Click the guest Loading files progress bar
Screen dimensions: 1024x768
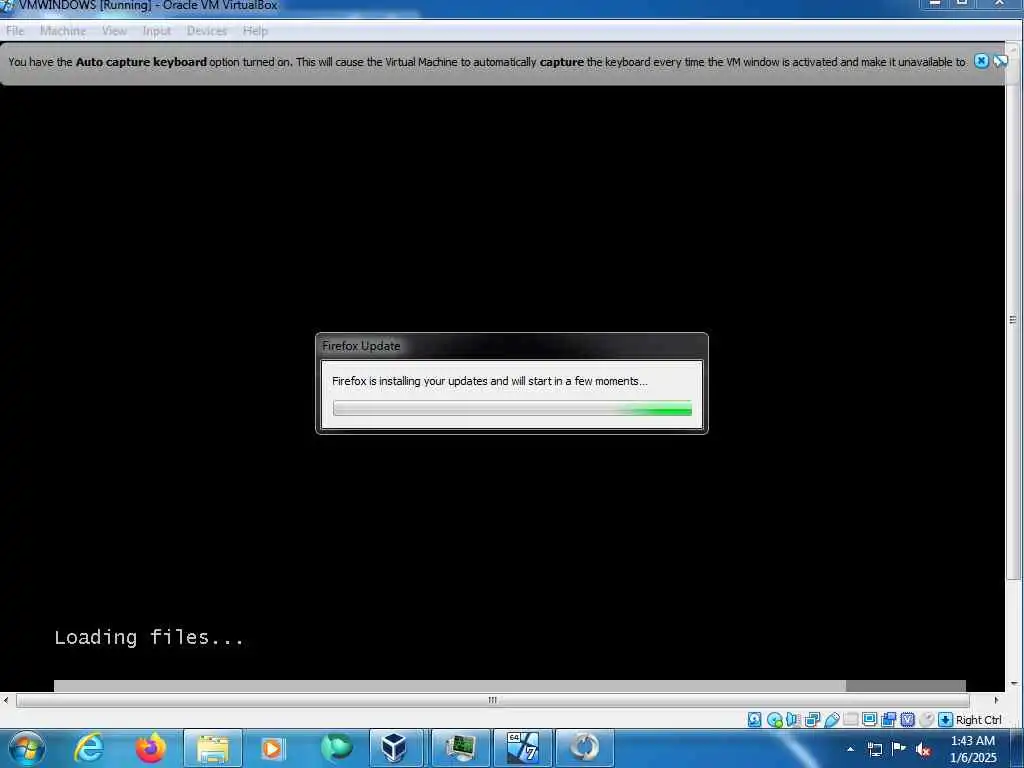point(509,685)
